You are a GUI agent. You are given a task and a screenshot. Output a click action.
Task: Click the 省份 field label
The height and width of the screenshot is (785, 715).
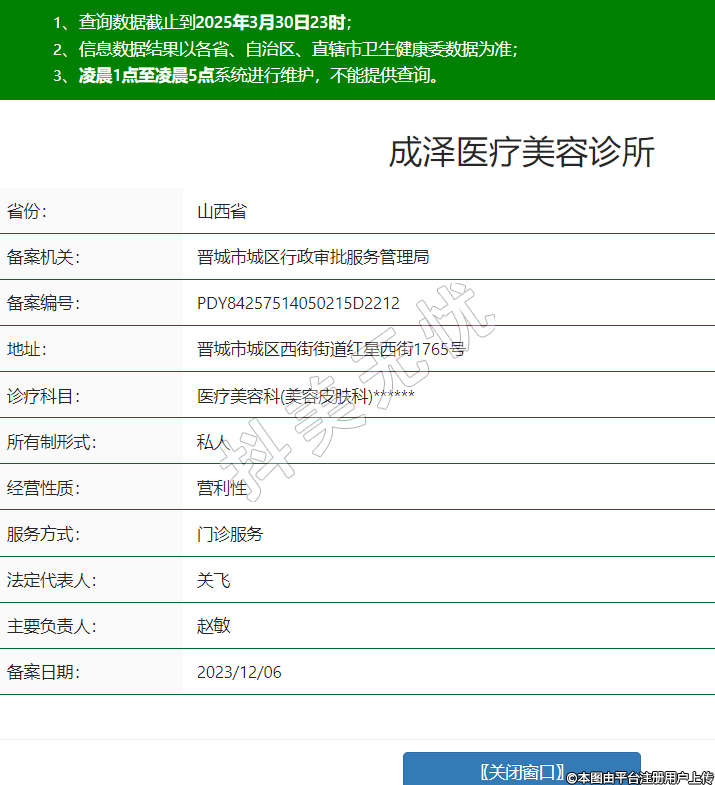click(27, 211)
